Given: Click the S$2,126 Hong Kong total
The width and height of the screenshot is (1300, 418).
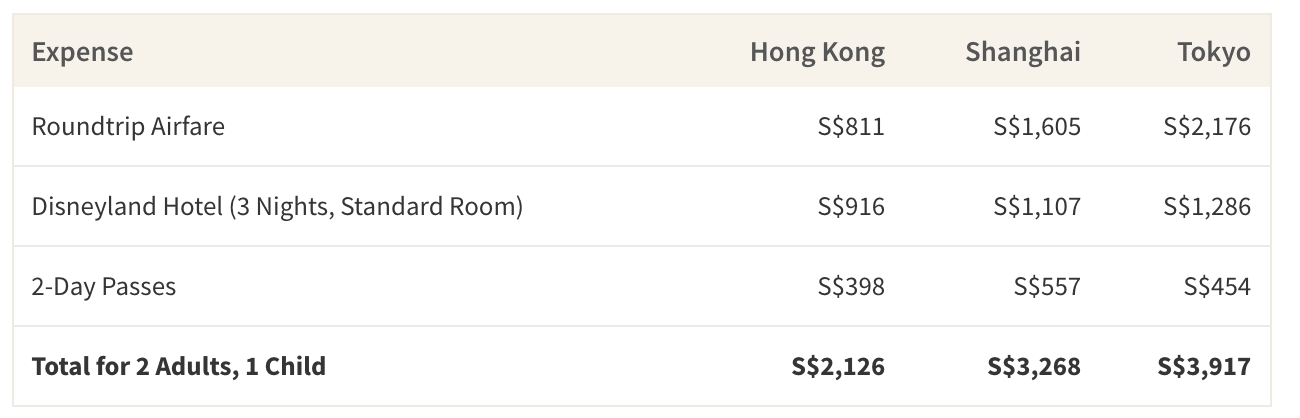Looking at the screenshot, I should (838, 367).
